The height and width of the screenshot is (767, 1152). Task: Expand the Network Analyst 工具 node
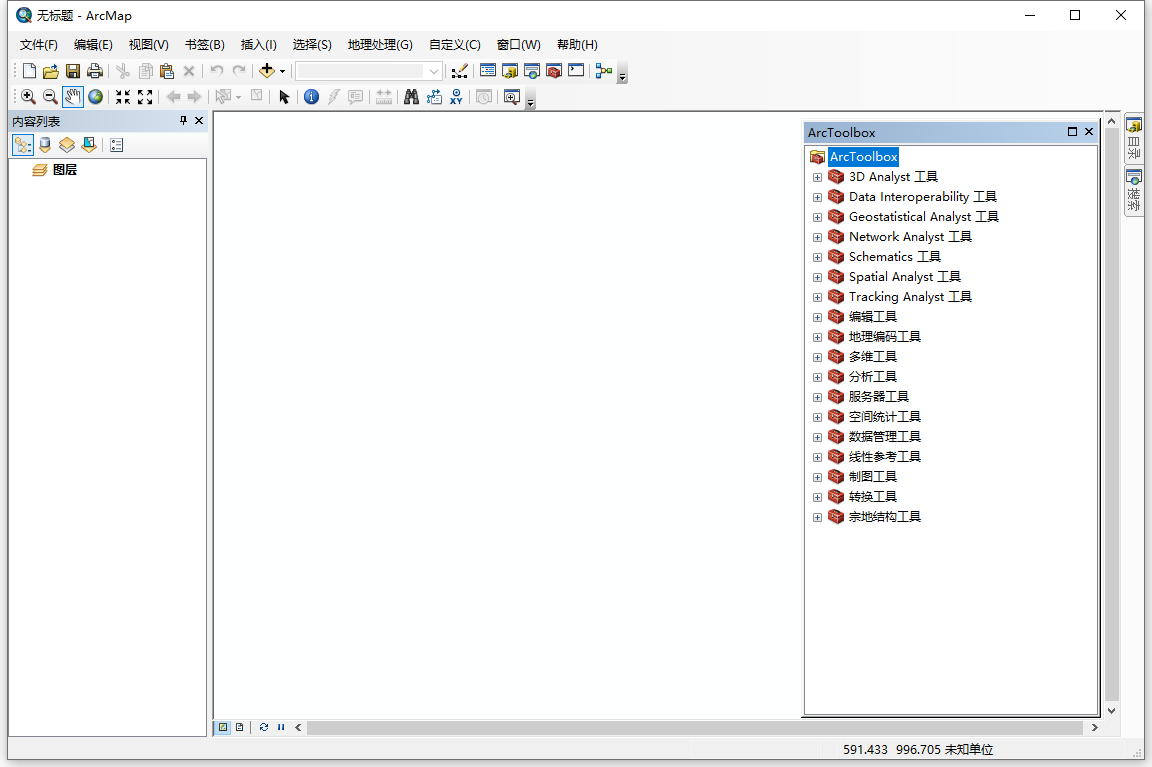click(x=817, y=238)
